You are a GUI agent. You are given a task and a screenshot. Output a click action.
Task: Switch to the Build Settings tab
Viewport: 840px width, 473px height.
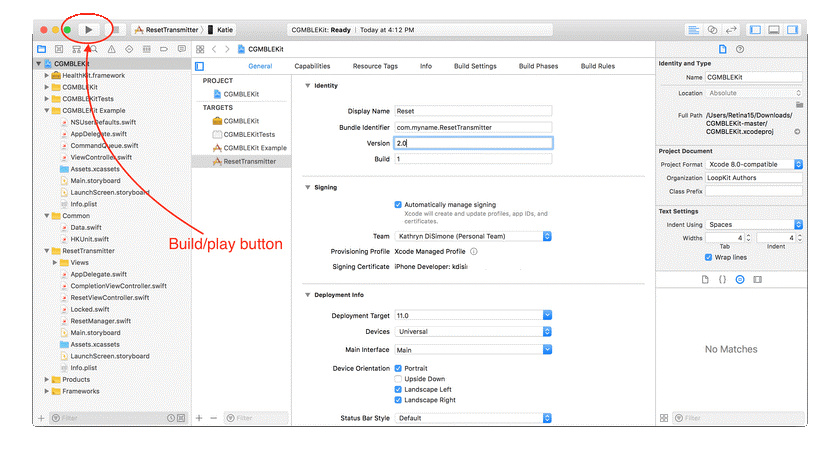[x=475, y=66]
